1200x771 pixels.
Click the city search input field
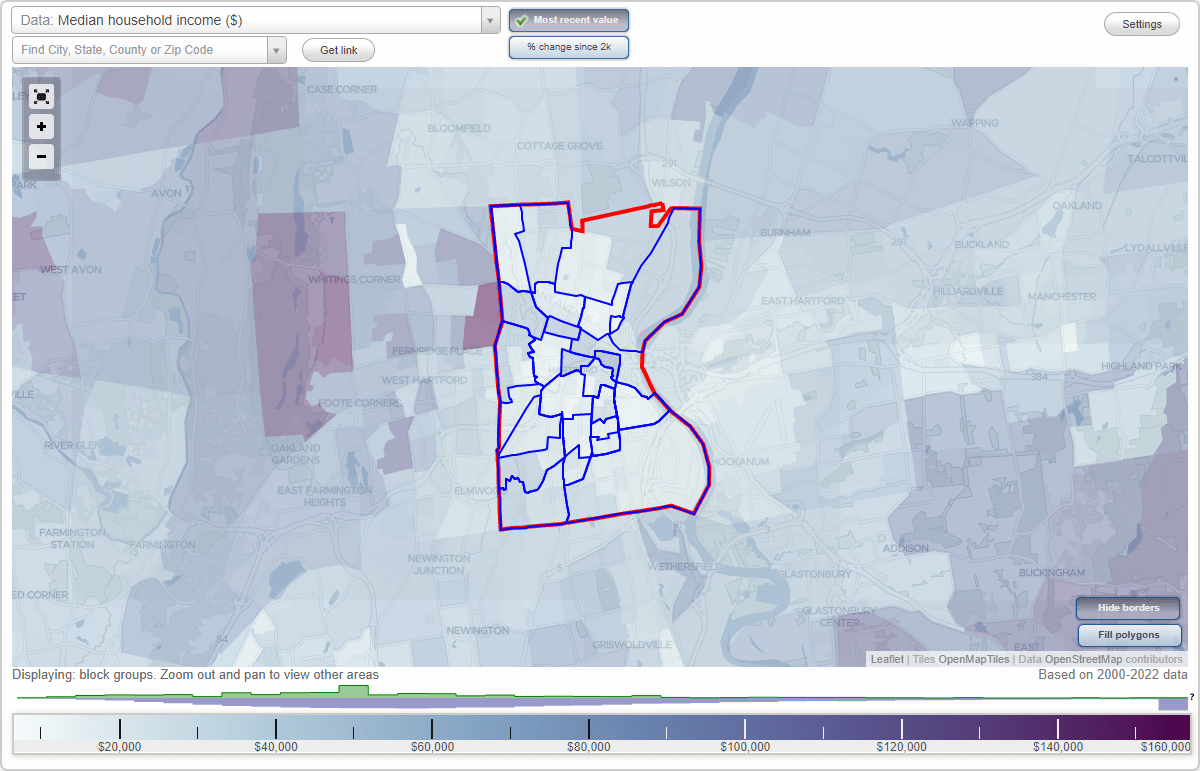(x=140, y=49)
